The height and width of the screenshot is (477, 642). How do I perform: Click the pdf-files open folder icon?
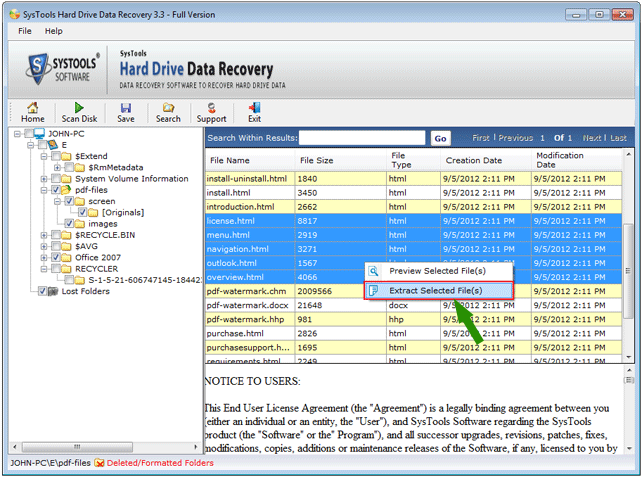(66, 190)
